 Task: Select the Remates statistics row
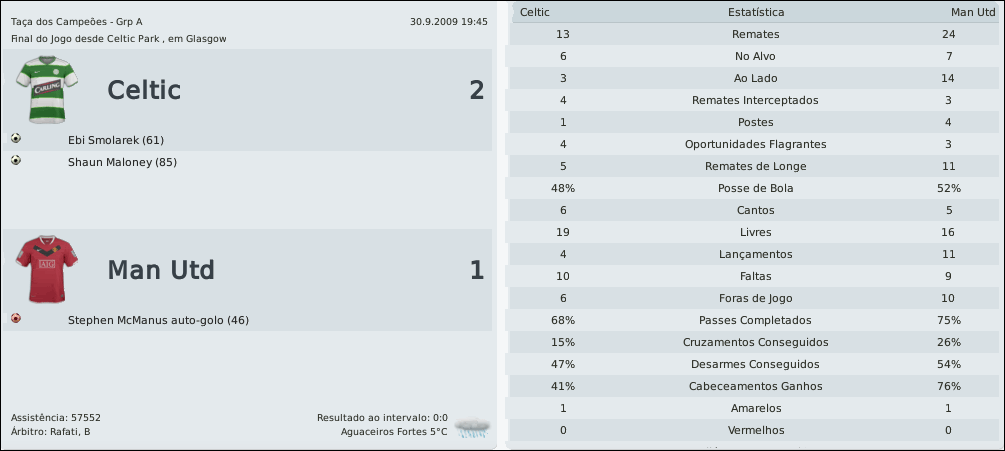(755, 34)
